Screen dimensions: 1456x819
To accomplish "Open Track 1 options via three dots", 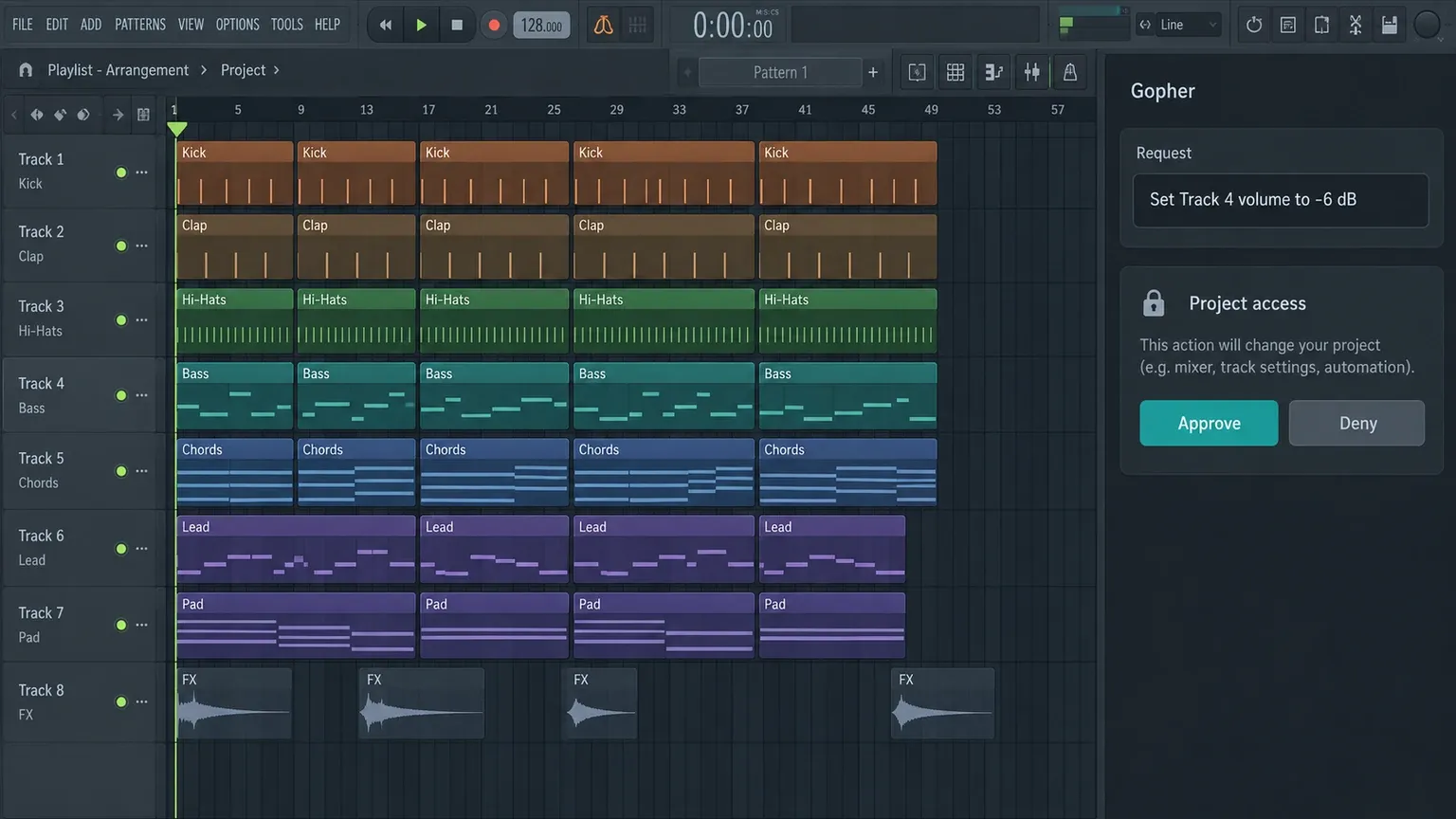I will [x=142, y=173].
